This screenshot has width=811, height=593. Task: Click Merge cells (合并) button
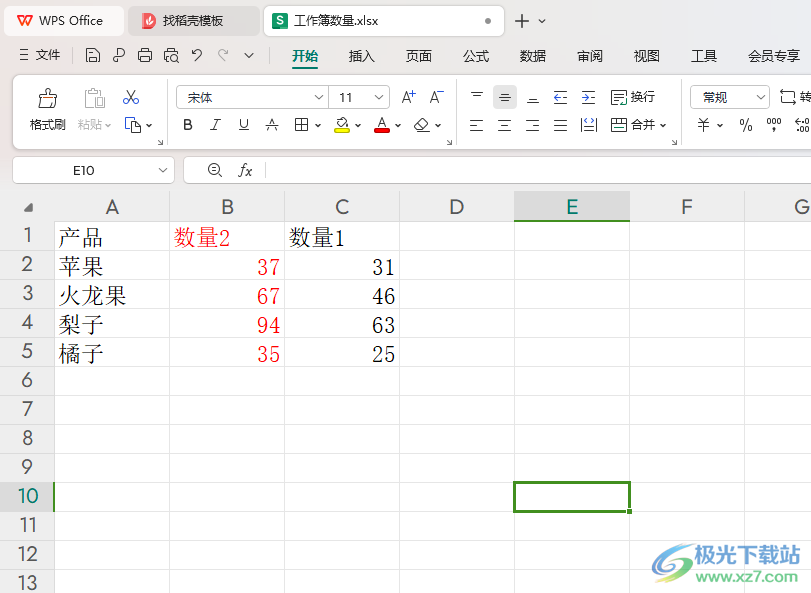click(x=633, y=125)
